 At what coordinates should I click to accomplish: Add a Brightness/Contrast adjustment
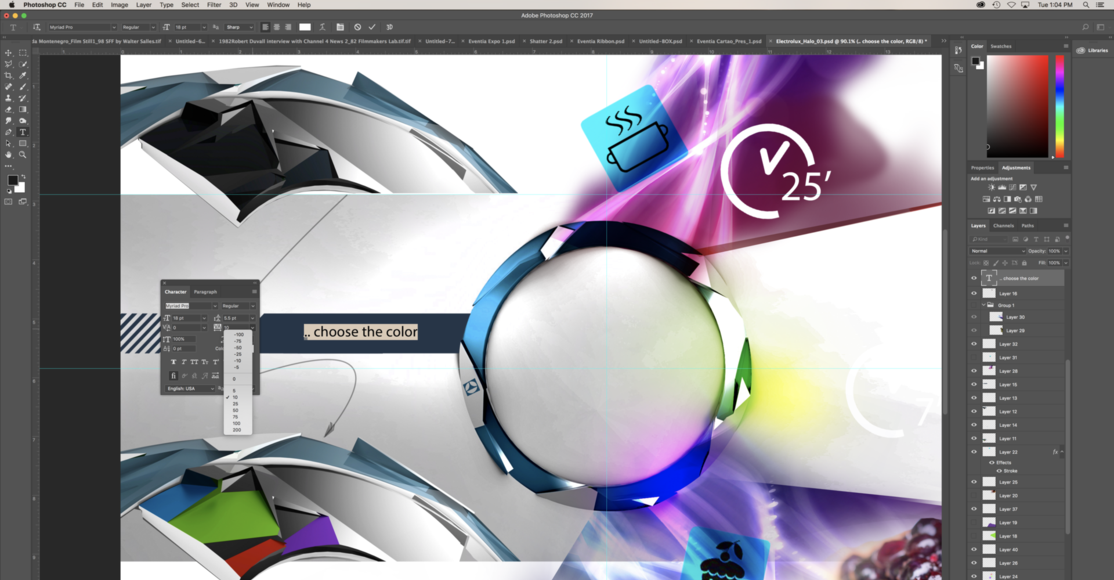click(991, 188)
